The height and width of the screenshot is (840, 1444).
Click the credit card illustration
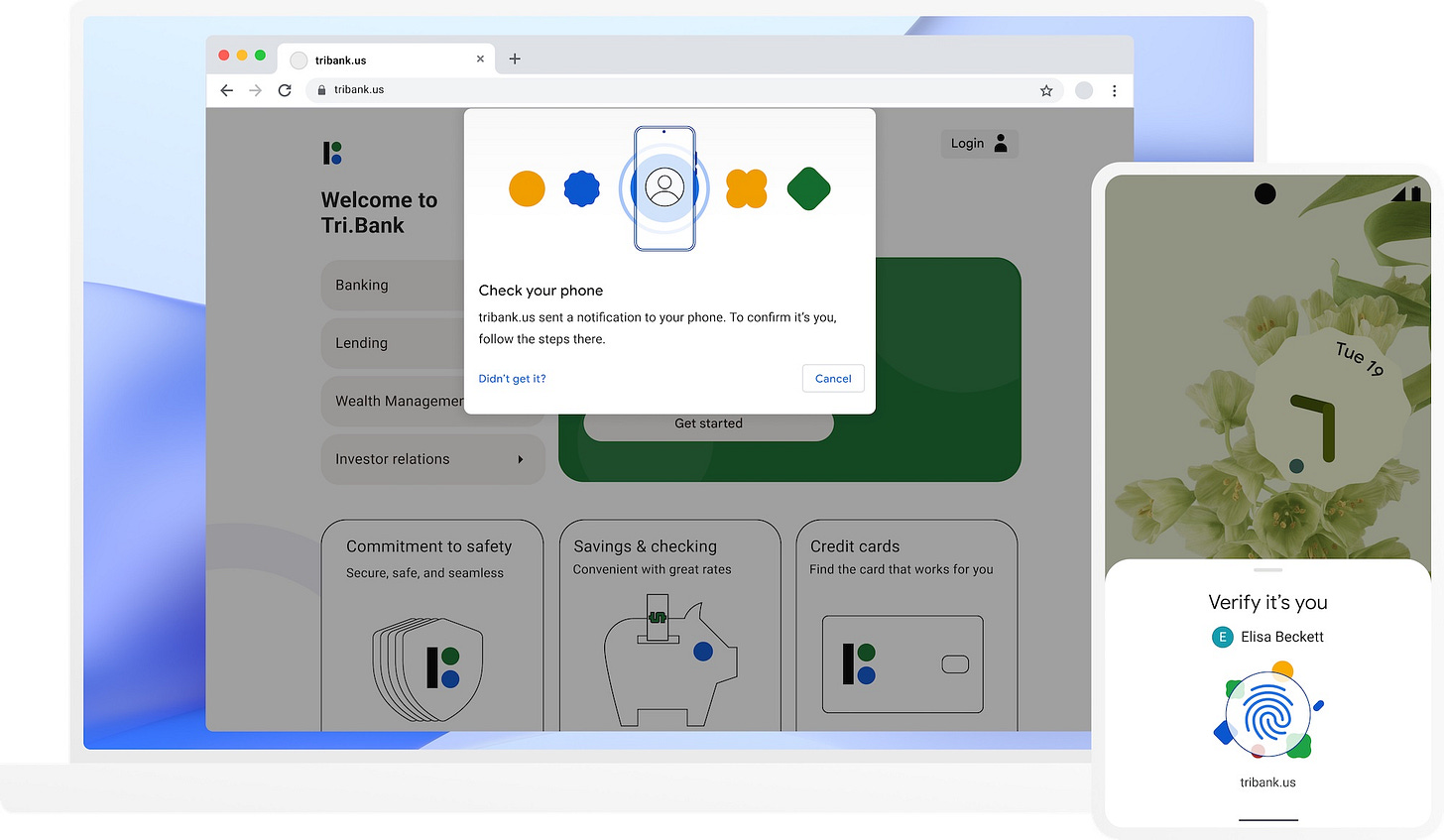(902, 664)
